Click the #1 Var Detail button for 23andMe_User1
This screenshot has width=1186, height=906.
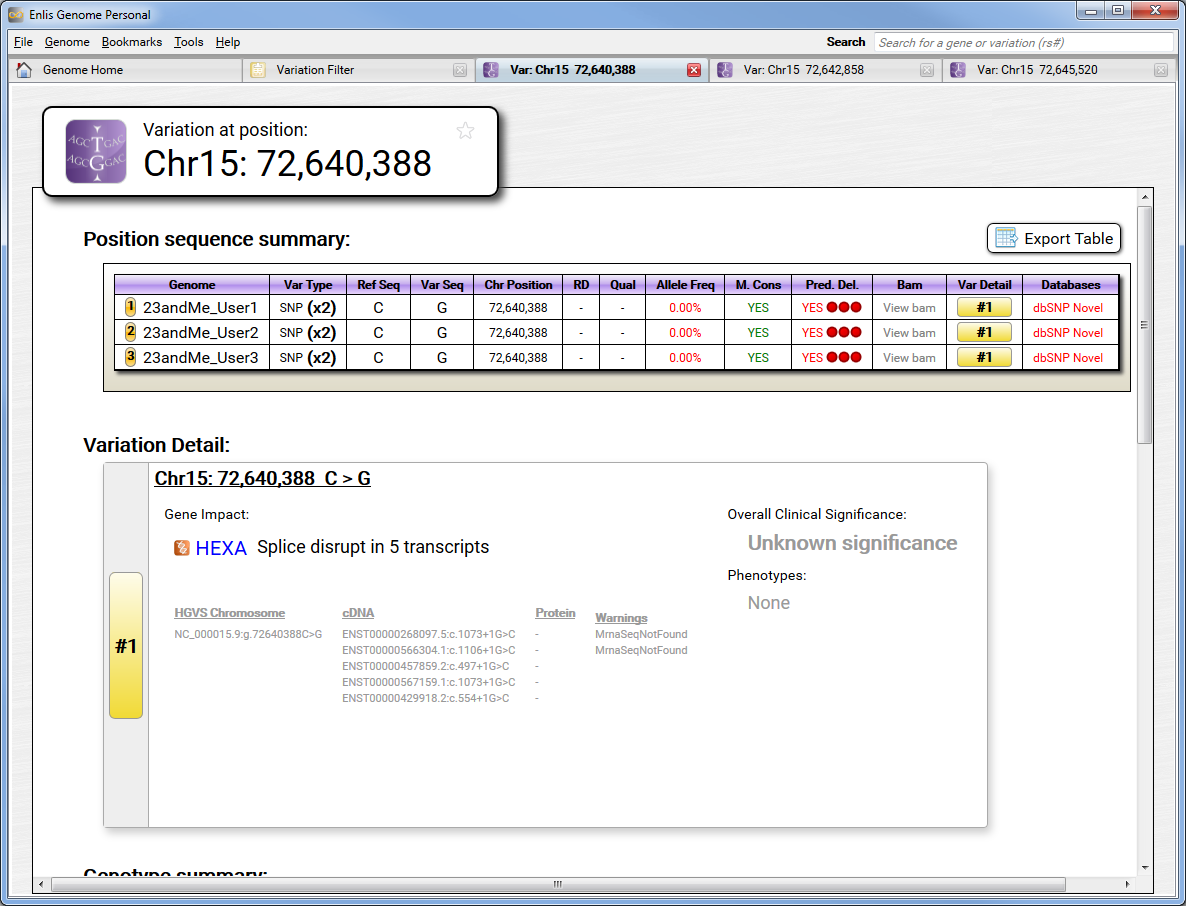click(x=984, y=308)
